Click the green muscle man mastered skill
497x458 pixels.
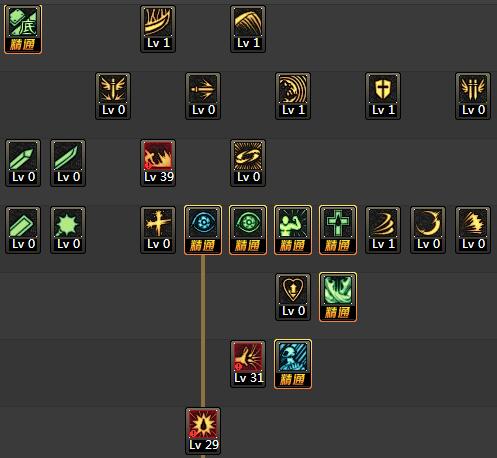(293, 230)
